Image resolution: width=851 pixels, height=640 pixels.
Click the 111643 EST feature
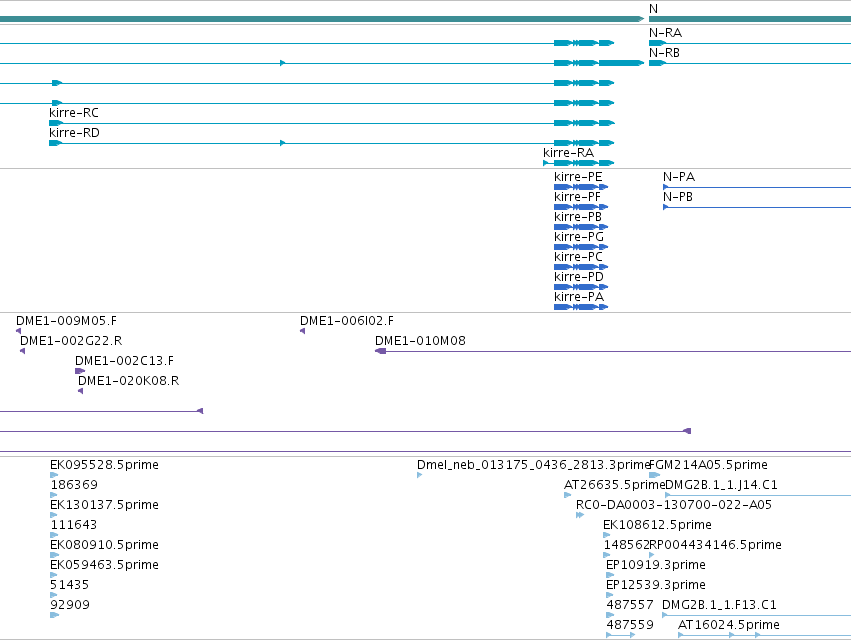tap(74, 525)
